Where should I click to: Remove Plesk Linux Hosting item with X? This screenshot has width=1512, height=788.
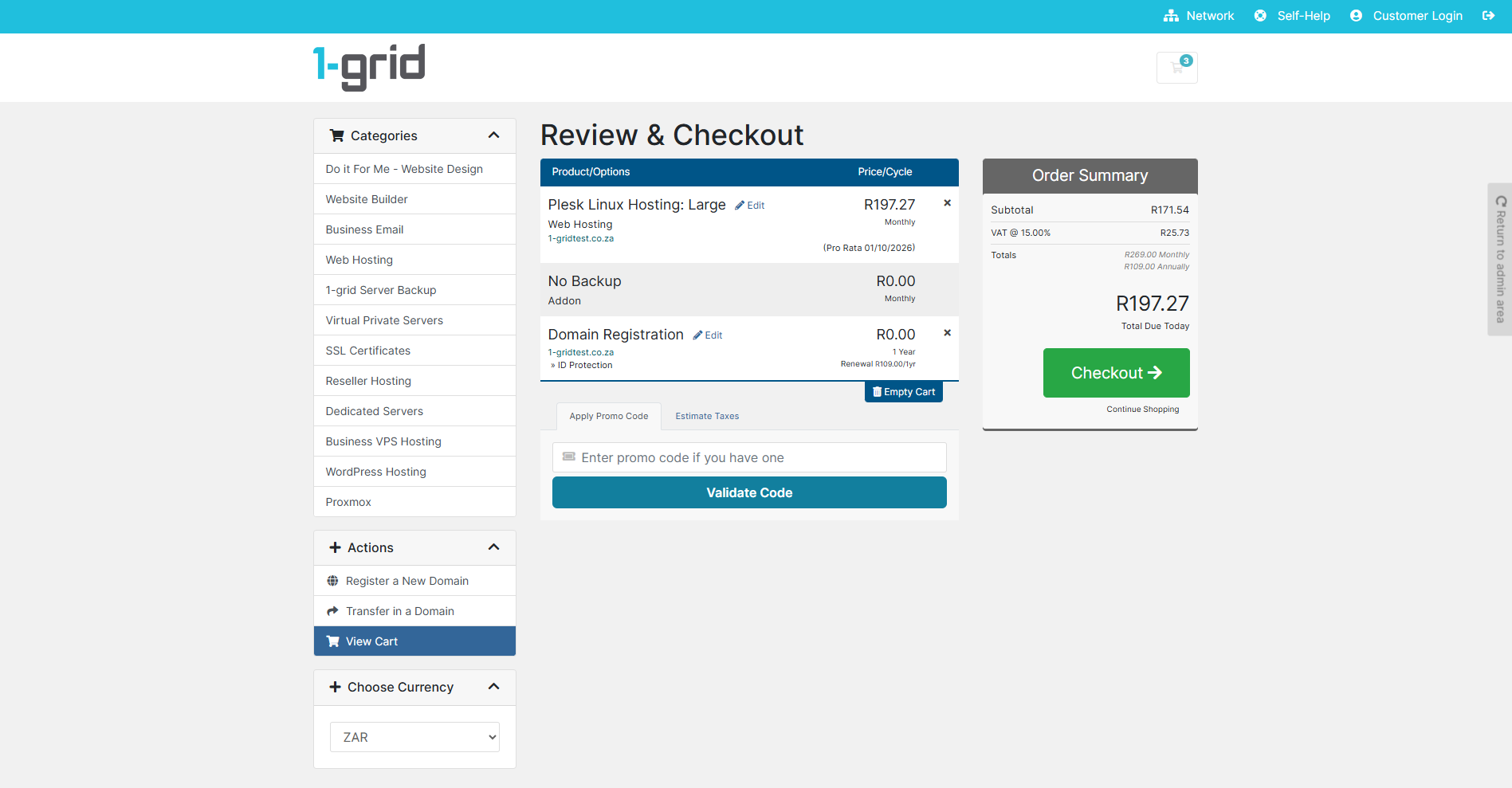tap(947, 203)
